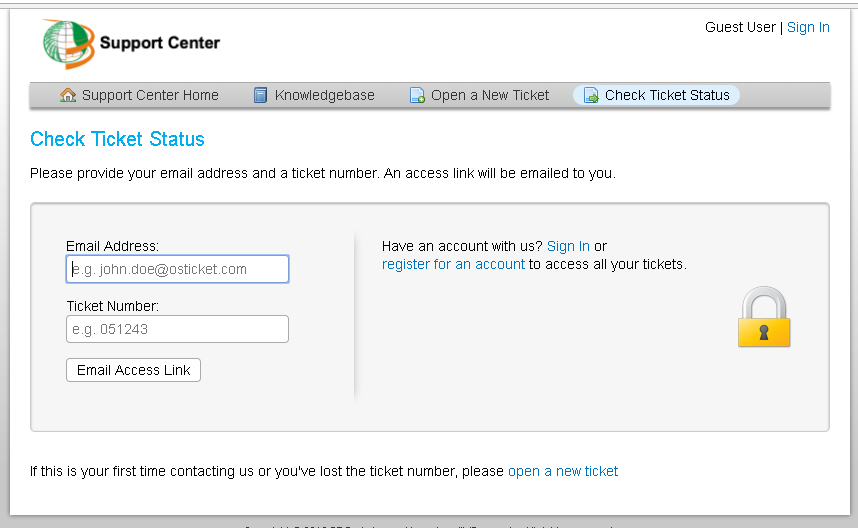Click the new ticket document icon

(417, 96)
